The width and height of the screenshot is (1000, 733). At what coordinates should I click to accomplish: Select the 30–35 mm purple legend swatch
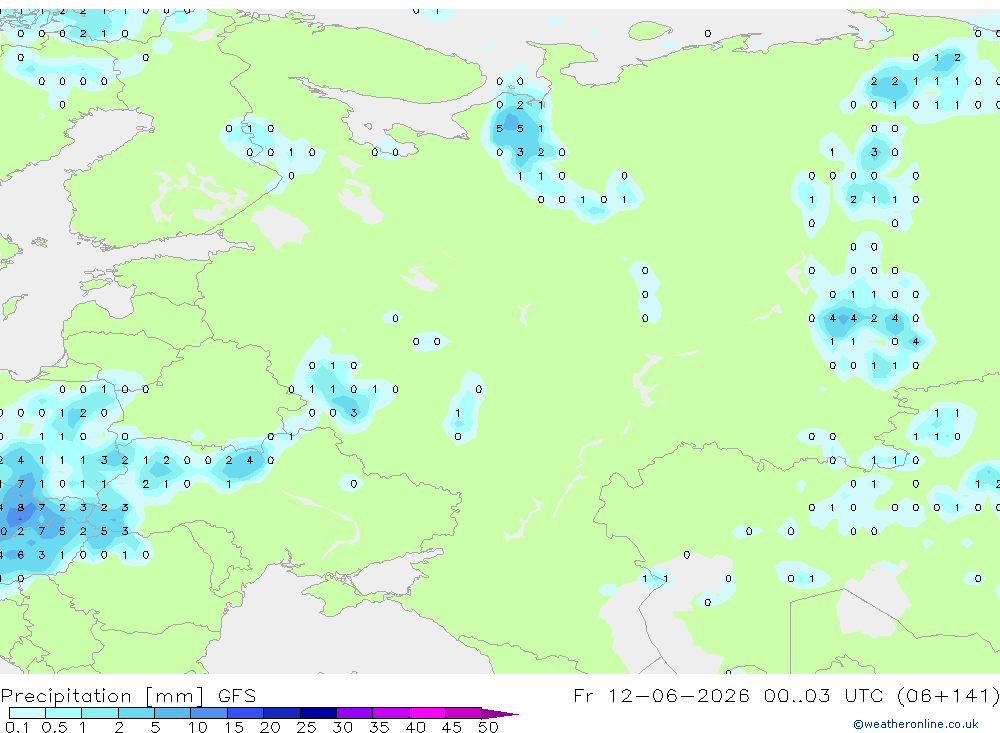pos(355,713)
